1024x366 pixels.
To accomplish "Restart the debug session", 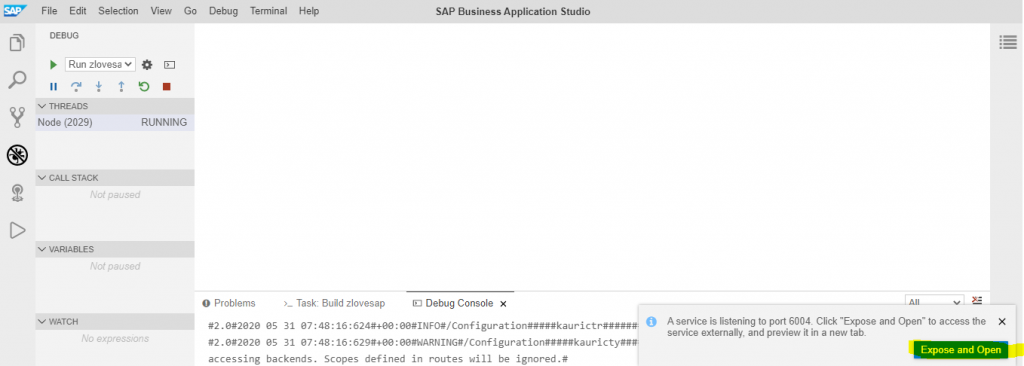I will tap(144, 86).
